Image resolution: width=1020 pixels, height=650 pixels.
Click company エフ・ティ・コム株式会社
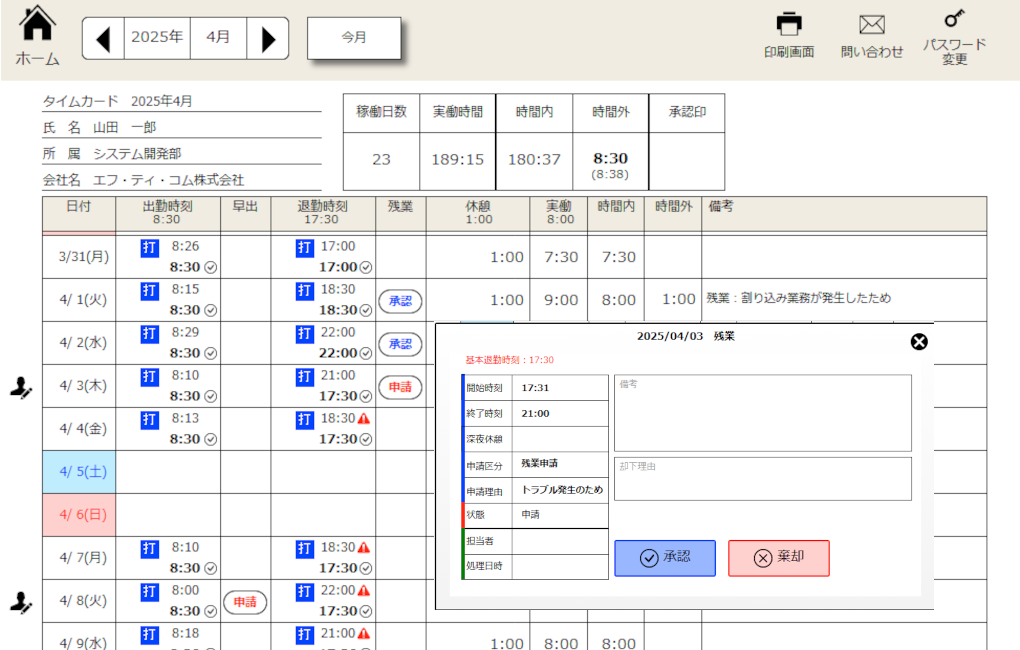point(168,180)
